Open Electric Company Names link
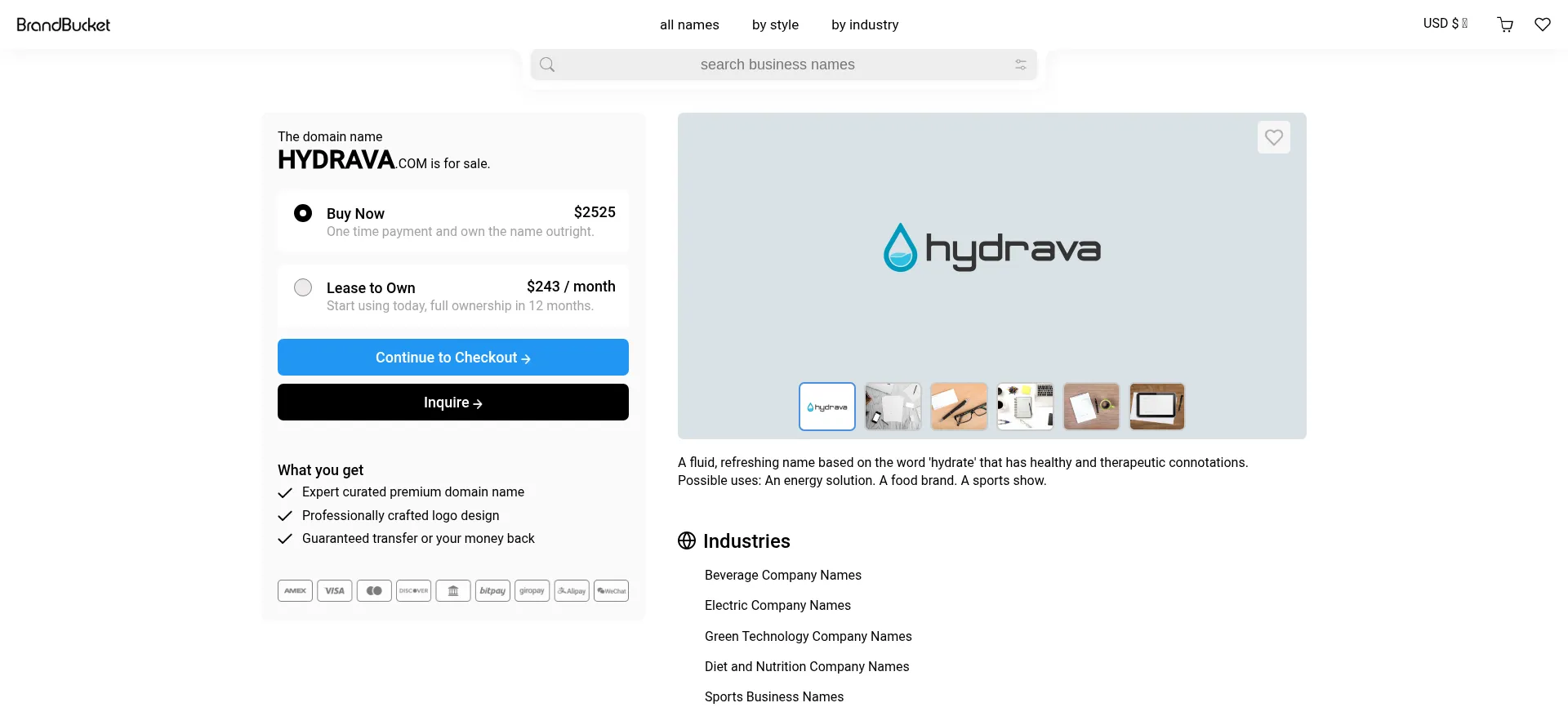The width and height of the screenshot is (1568, 725). pos(777,605)
